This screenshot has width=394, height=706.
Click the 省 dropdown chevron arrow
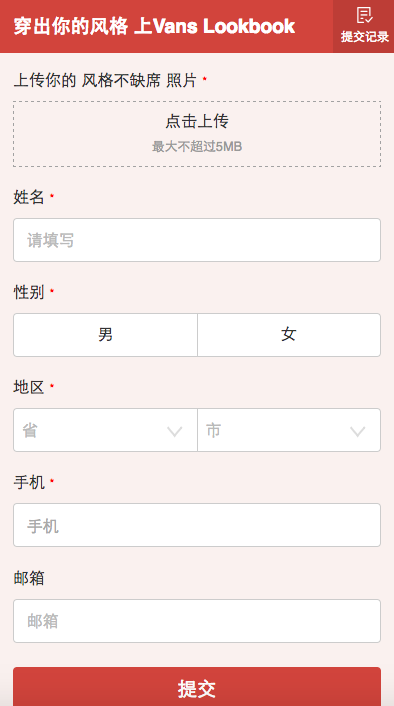point(175,432)
